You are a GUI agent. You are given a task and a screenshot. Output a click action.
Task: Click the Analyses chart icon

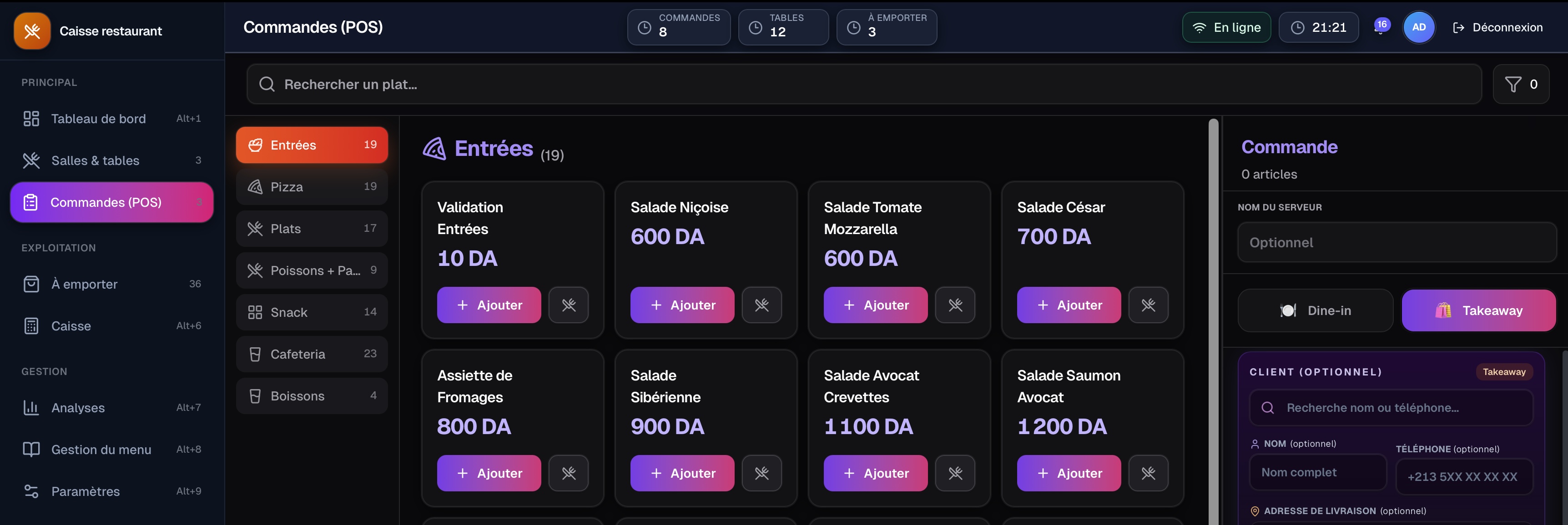click(x=31, y=408)
